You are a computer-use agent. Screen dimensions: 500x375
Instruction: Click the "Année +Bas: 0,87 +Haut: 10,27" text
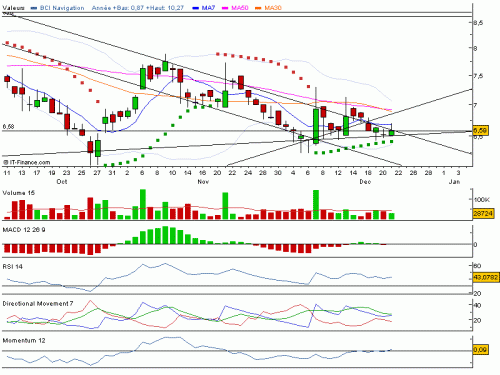click(x=138, y=8)
